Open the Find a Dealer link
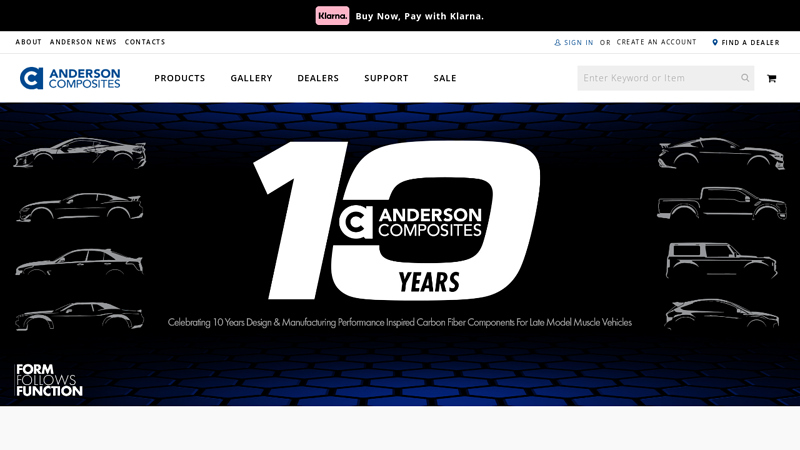 [749, 43]
